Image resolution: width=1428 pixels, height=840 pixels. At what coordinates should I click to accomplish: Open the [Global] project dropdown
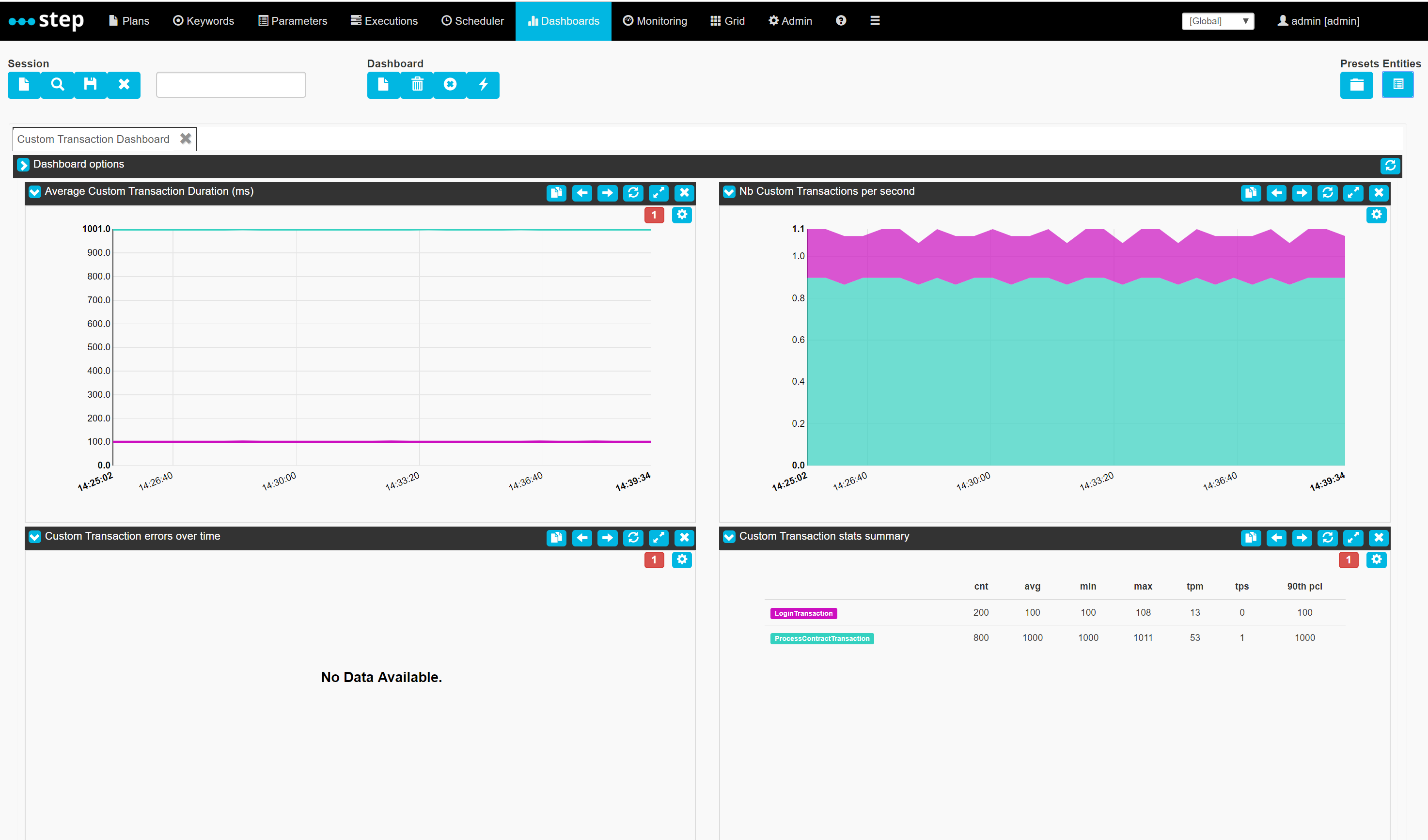click(x=1218, y=21)
